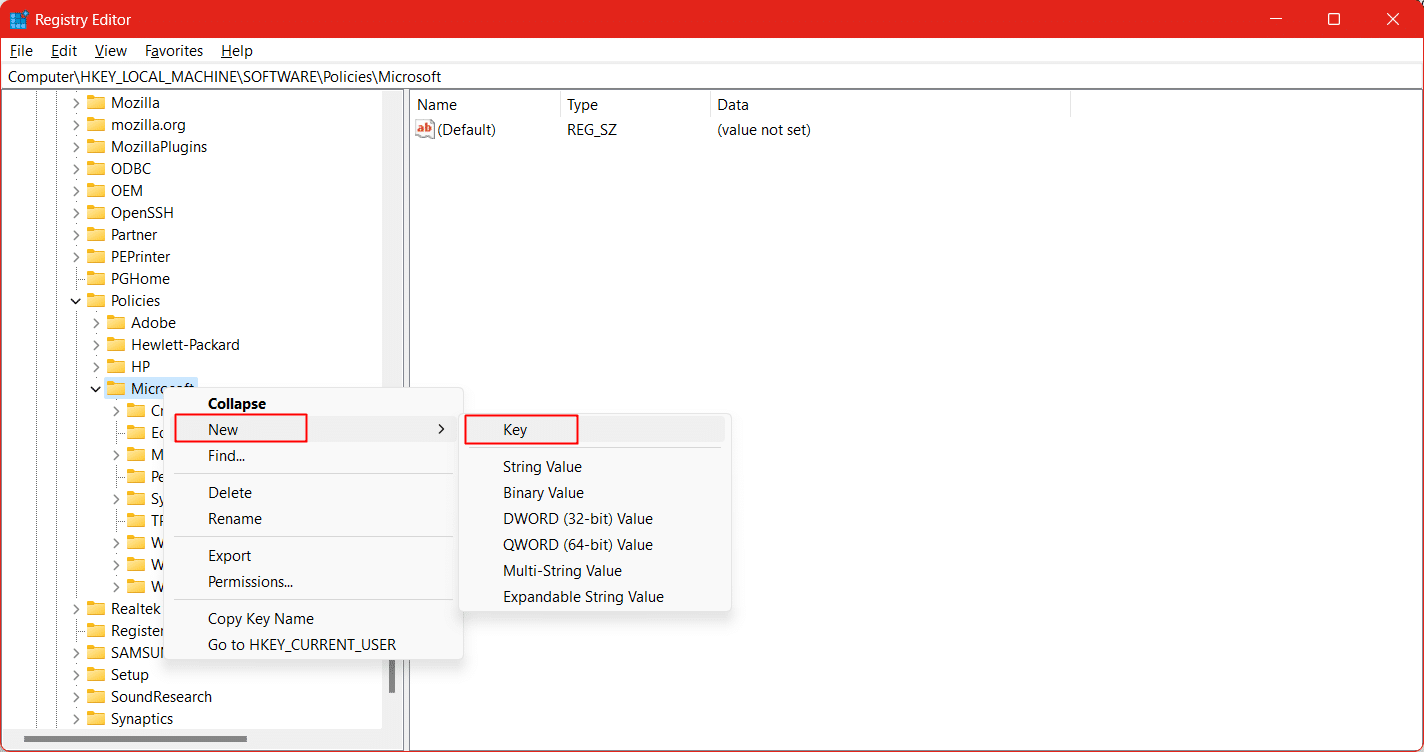Expand the SoundResearch key
The height and width of the screenshot is (752, 1424).
point(76,696)
